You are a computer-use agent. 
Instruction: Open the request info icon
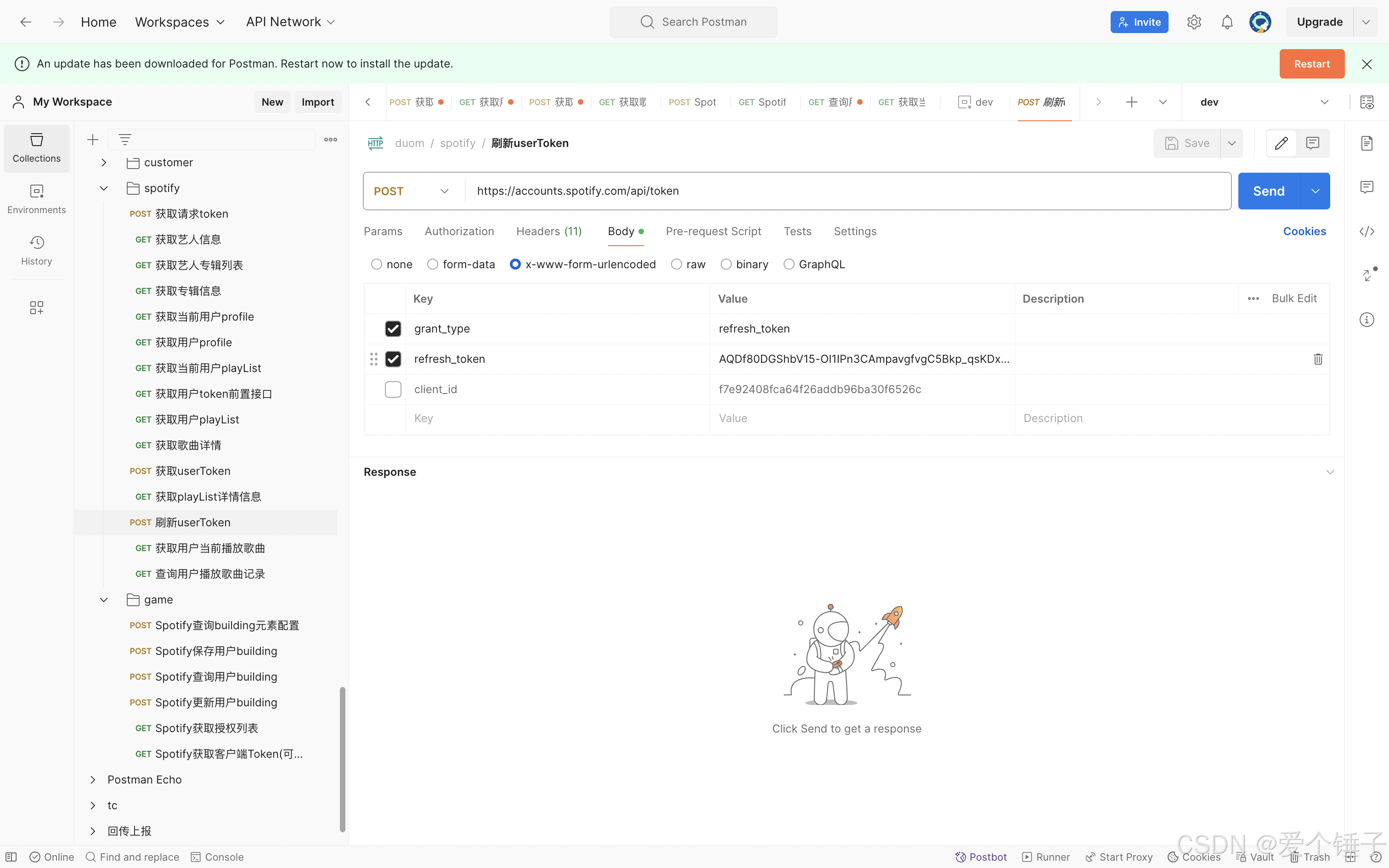click(1366, 320)
